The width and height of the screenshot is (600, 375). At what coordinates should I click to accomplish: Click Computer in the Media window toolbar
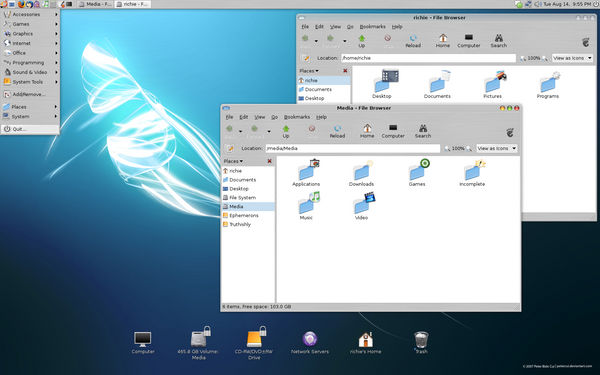[393, 131]
